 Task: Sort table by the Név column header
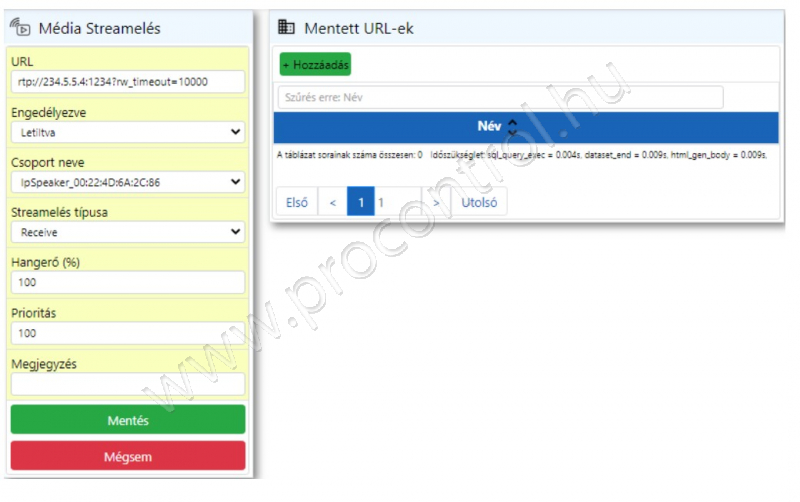pos(489,127)
